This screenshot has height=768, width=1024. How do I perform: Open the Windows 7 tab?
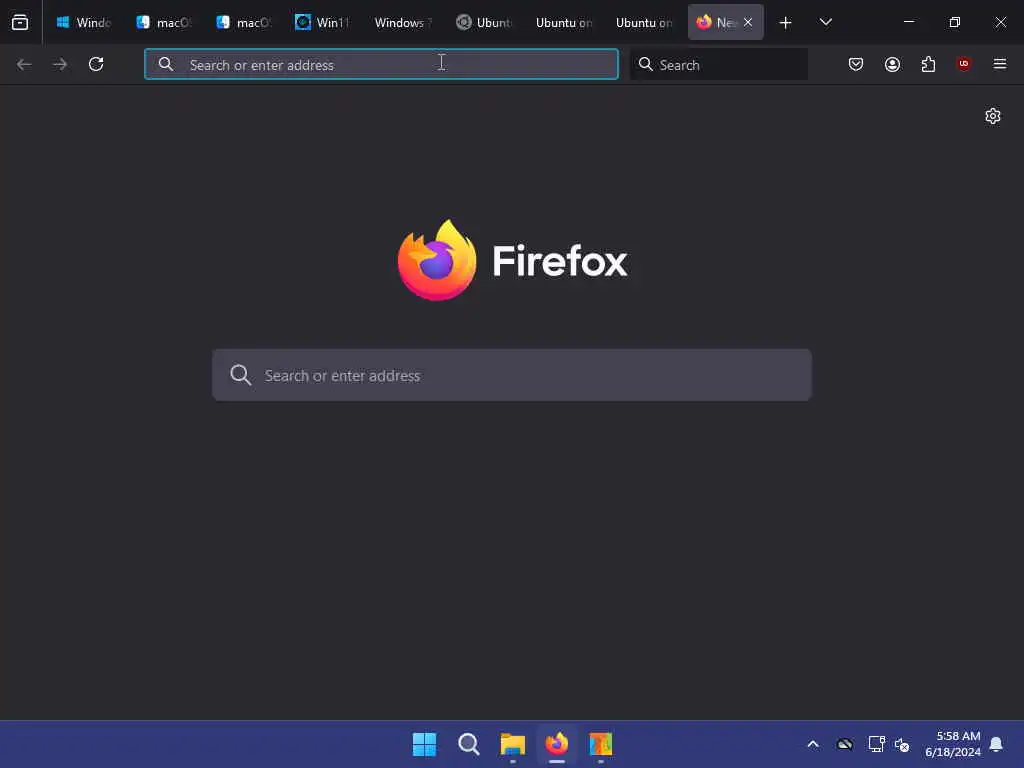(403, 22)
